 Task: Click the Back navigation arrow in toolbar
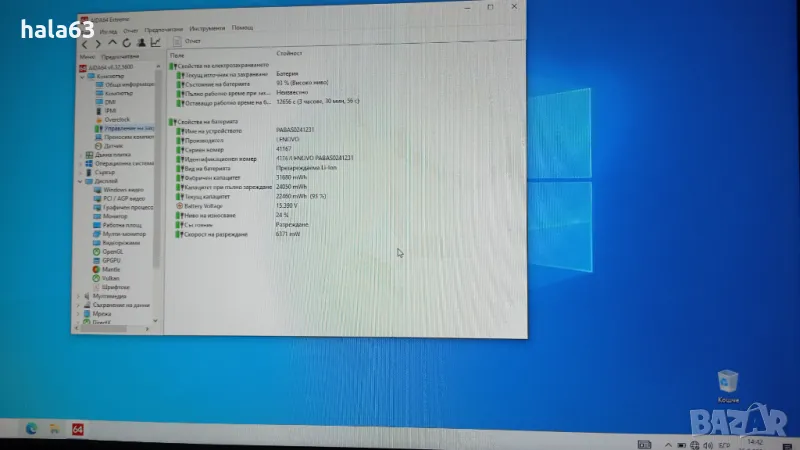83,43
